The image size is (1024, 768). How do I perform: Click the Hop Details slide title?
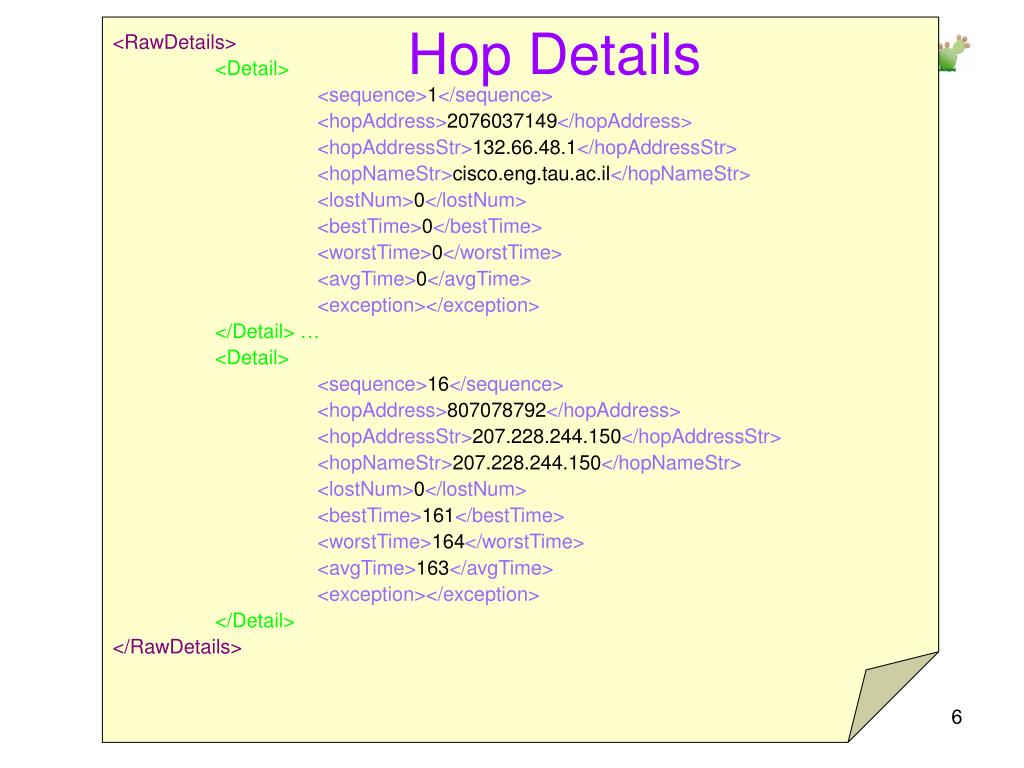click(554, 56)
